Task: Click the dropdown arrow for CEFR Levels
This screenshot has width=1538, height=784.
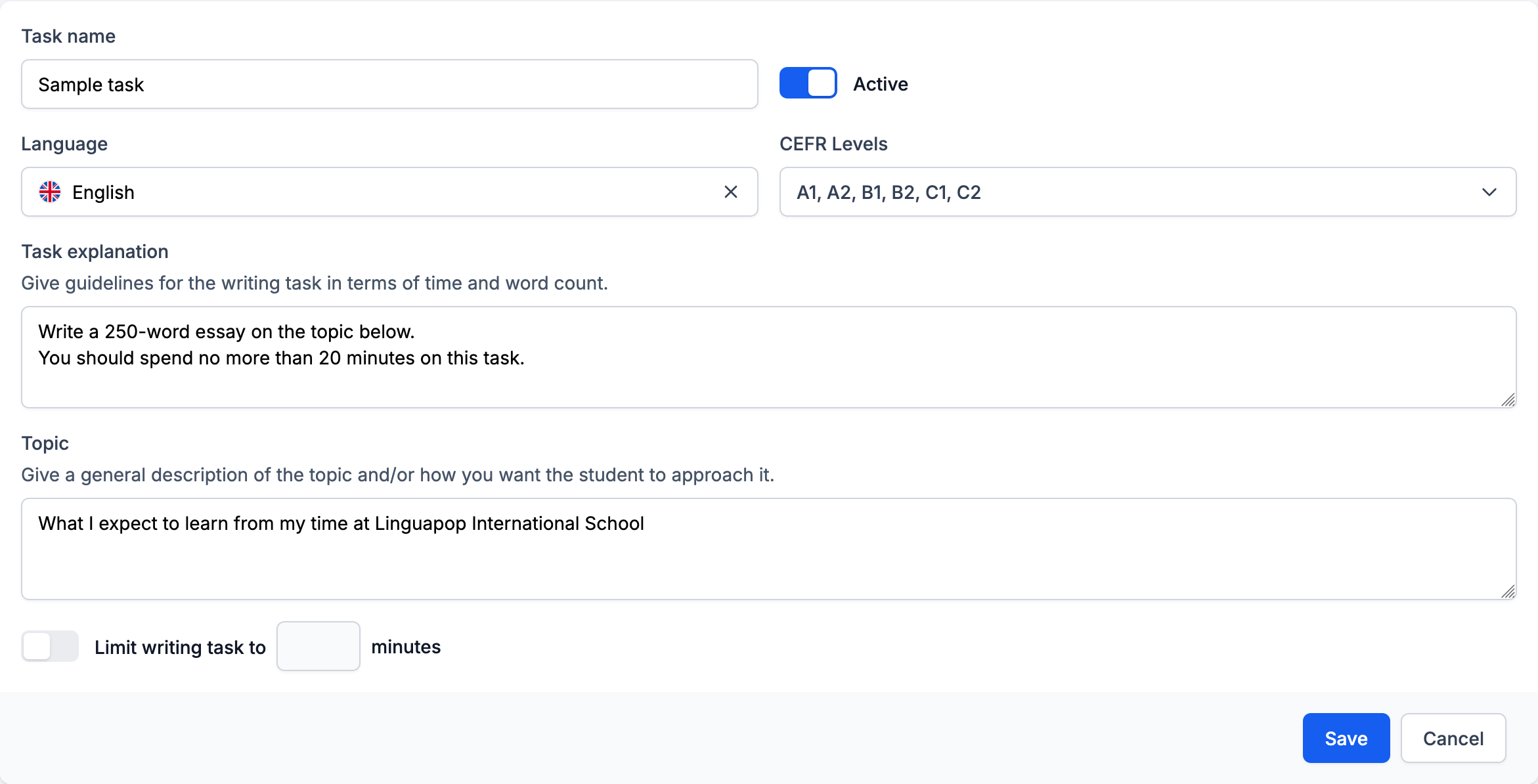Action: (1490, 192)
